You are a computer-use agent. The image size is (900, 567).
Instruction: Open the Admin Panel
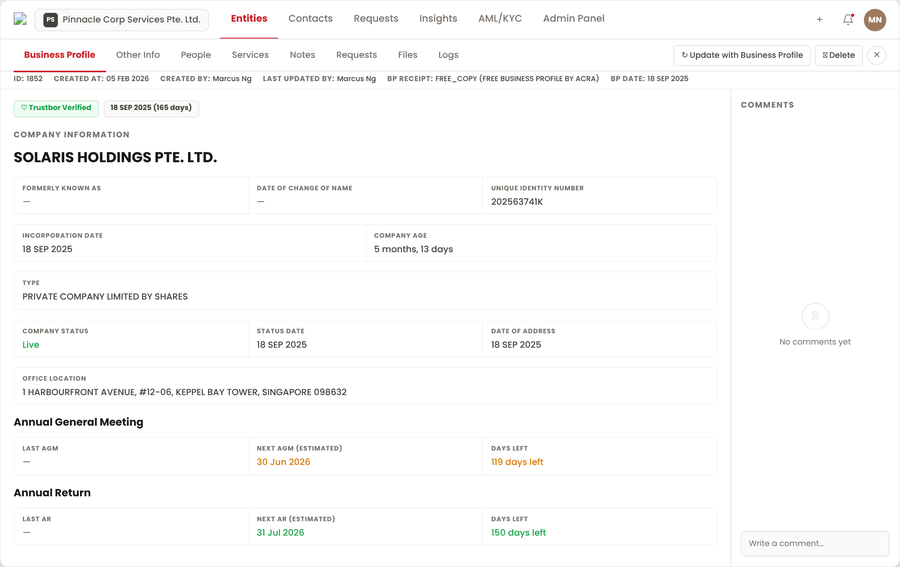click(x=573, y=19)
